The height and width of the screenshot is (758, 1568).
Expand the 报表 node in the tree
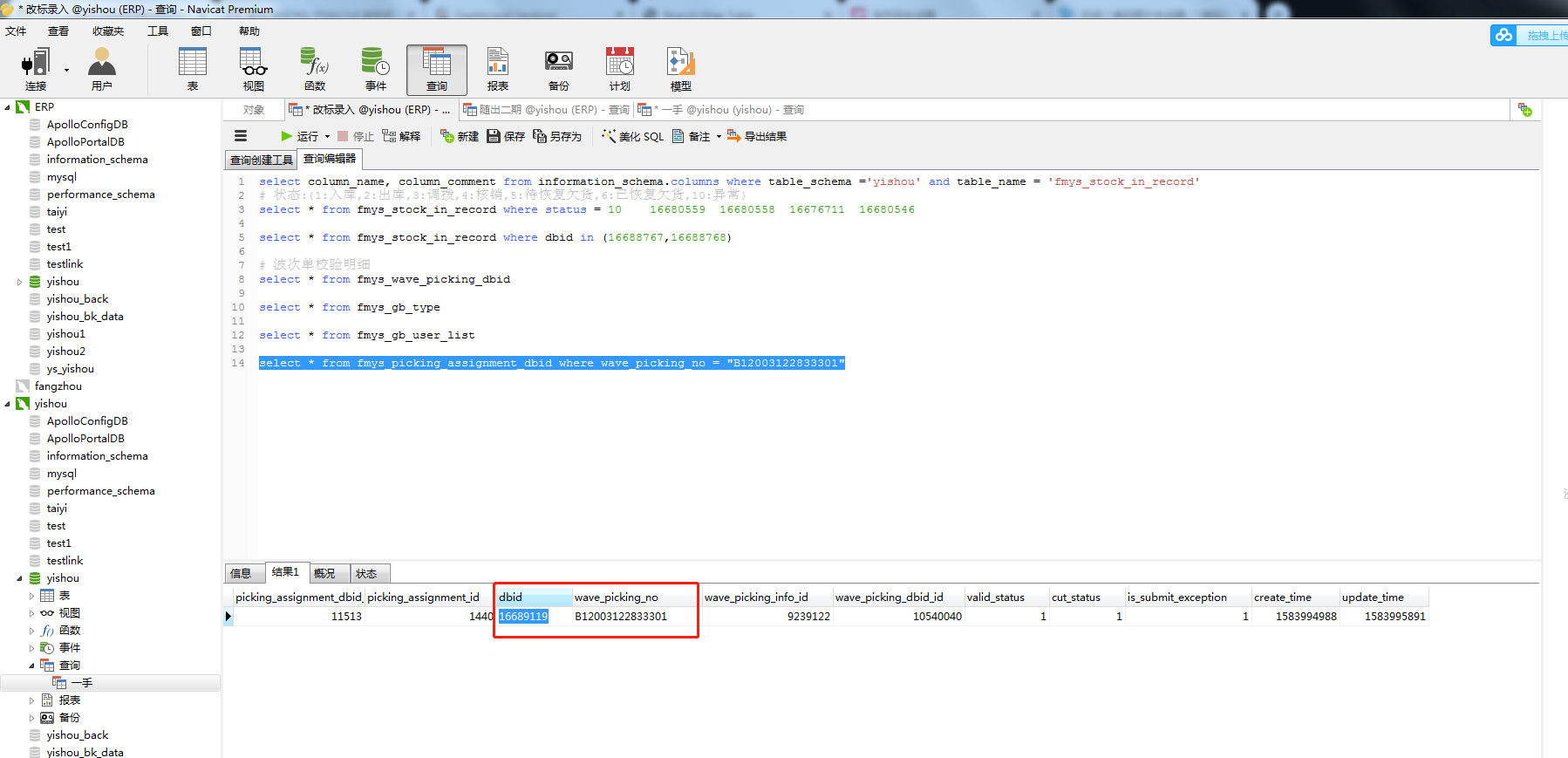pyautogui.click(x=32, y=700)
